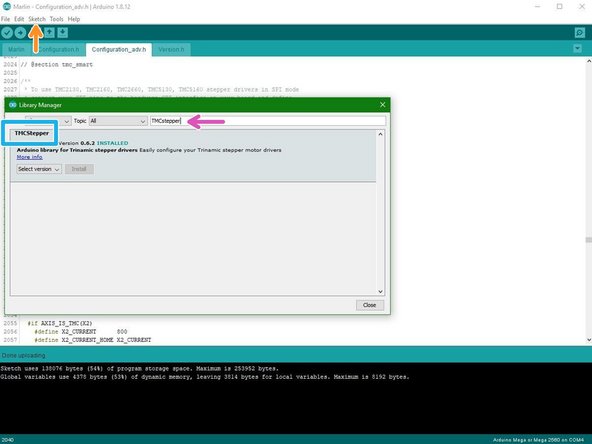
Task: Click the Upload arrow toolbar icon
Action: (x=20, y=33)
